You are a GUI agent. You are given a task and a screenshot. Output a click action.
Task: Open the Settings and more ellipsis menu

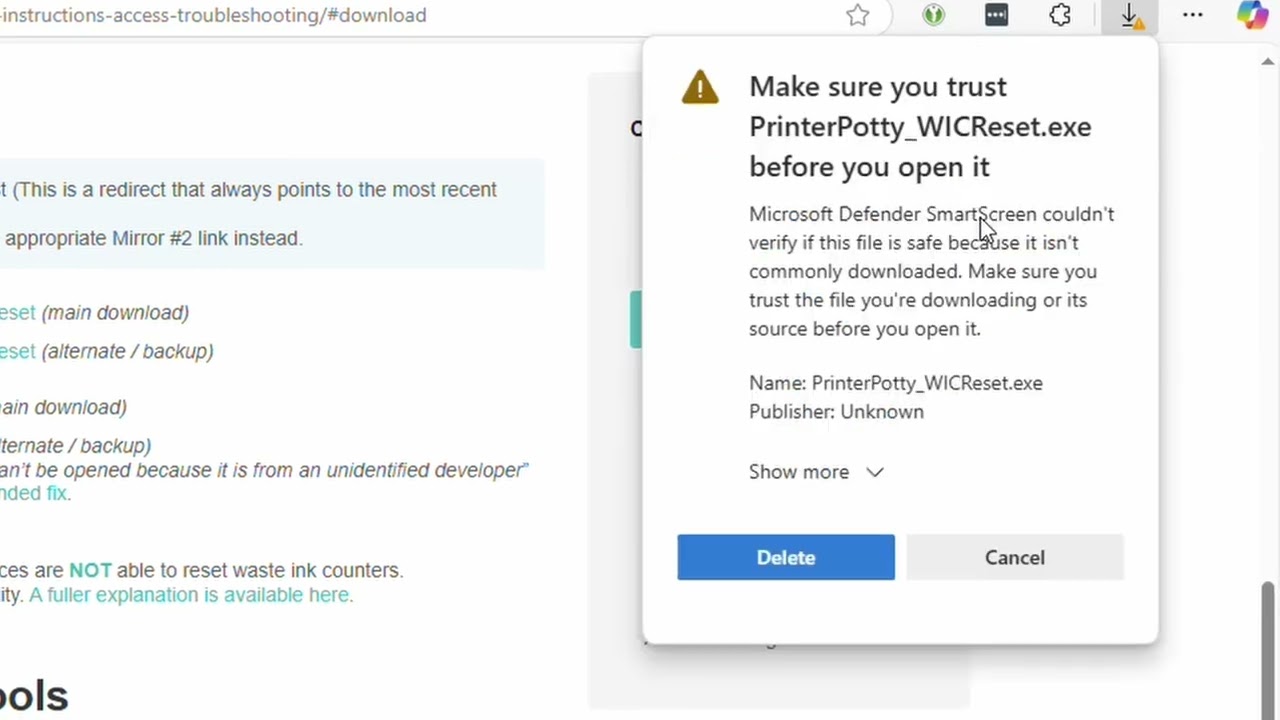pos(1193,15)
